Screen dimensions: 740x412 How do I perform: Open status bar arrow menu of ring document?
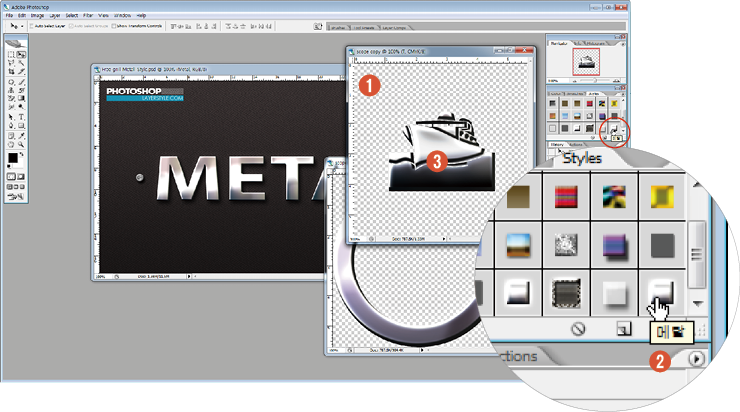(x=421, y=350)
